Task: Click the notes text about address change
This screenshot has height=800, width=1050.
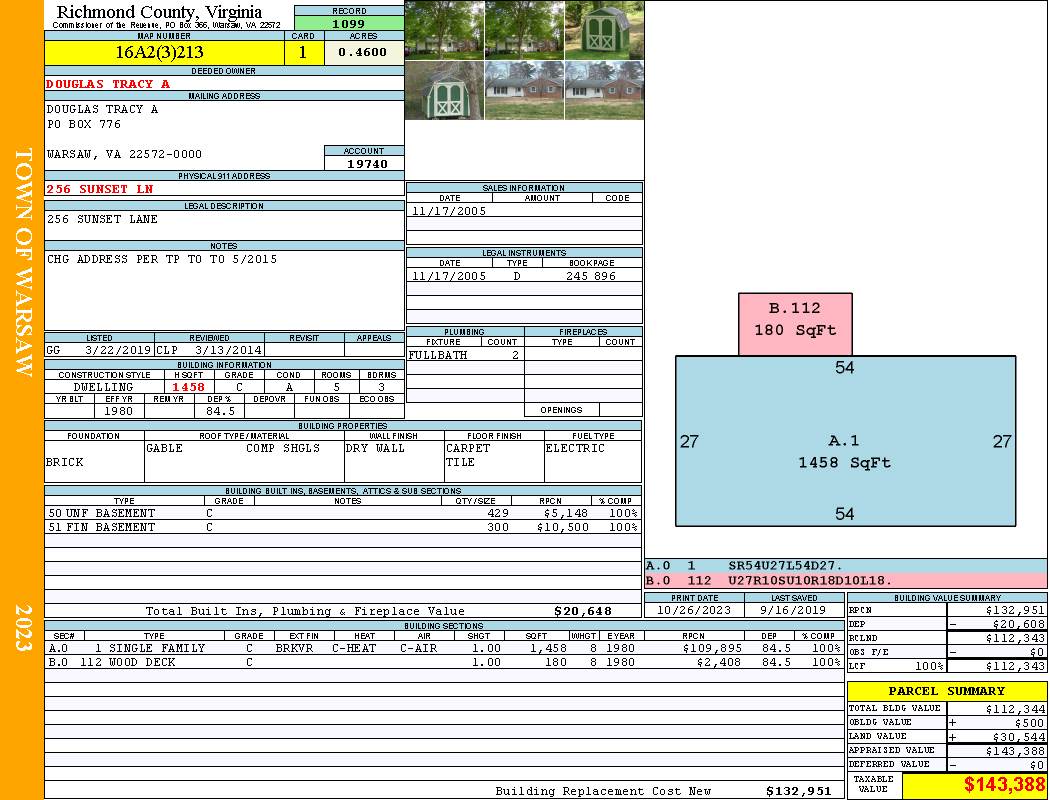Action: tap(162, 259)
